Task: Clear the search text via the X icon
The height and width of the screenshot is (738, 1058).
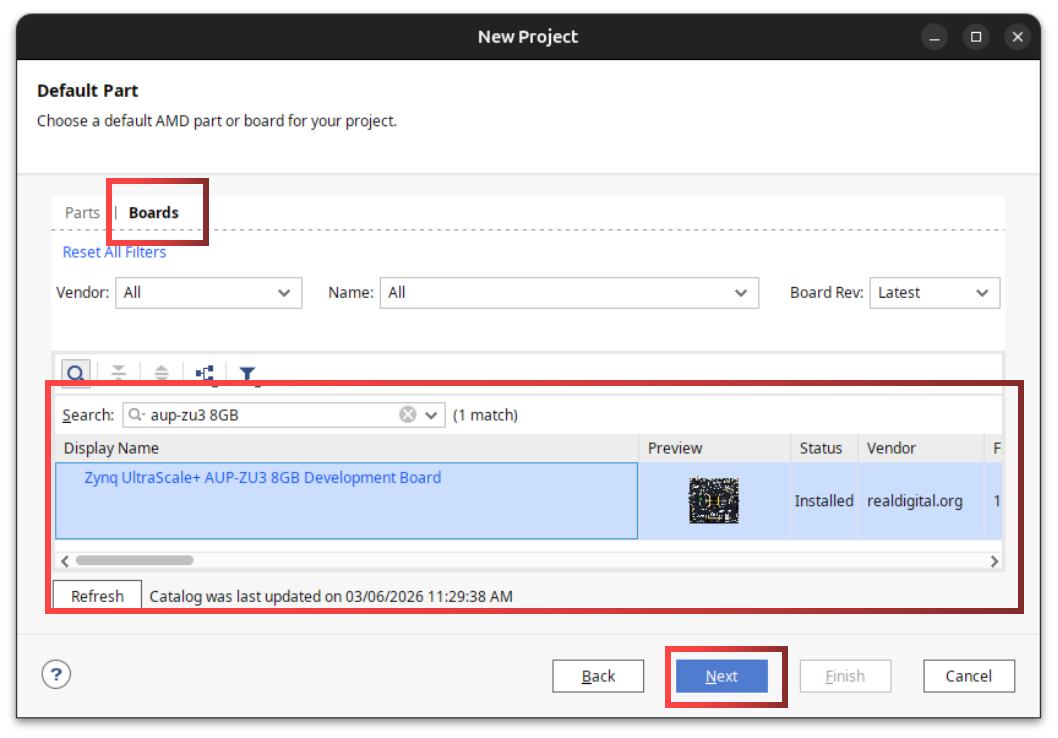Action: click(407, 413)
